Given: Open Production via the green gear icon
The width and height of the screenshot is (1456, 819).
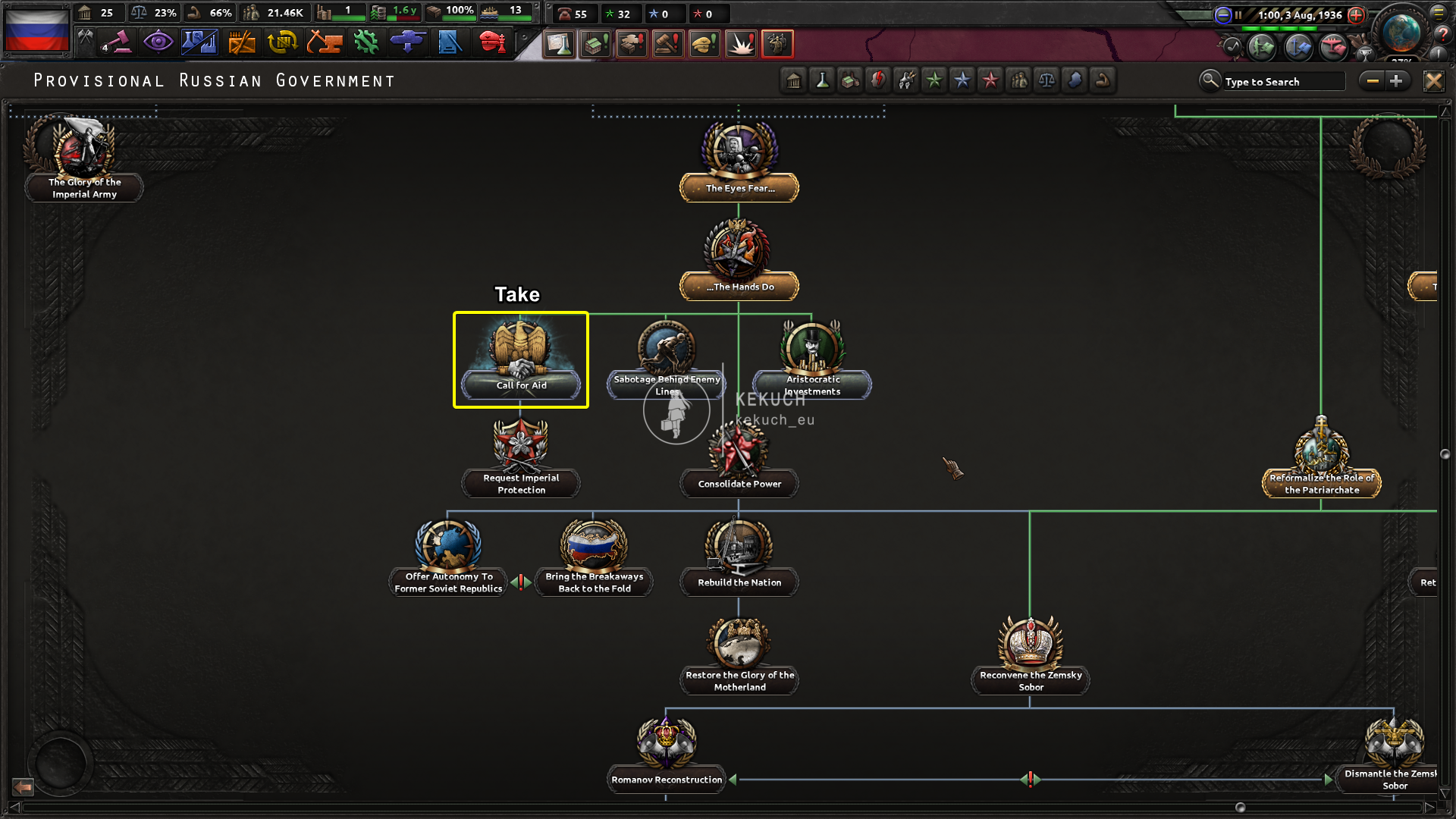Looking at the screenshot, I should [366, 42].
